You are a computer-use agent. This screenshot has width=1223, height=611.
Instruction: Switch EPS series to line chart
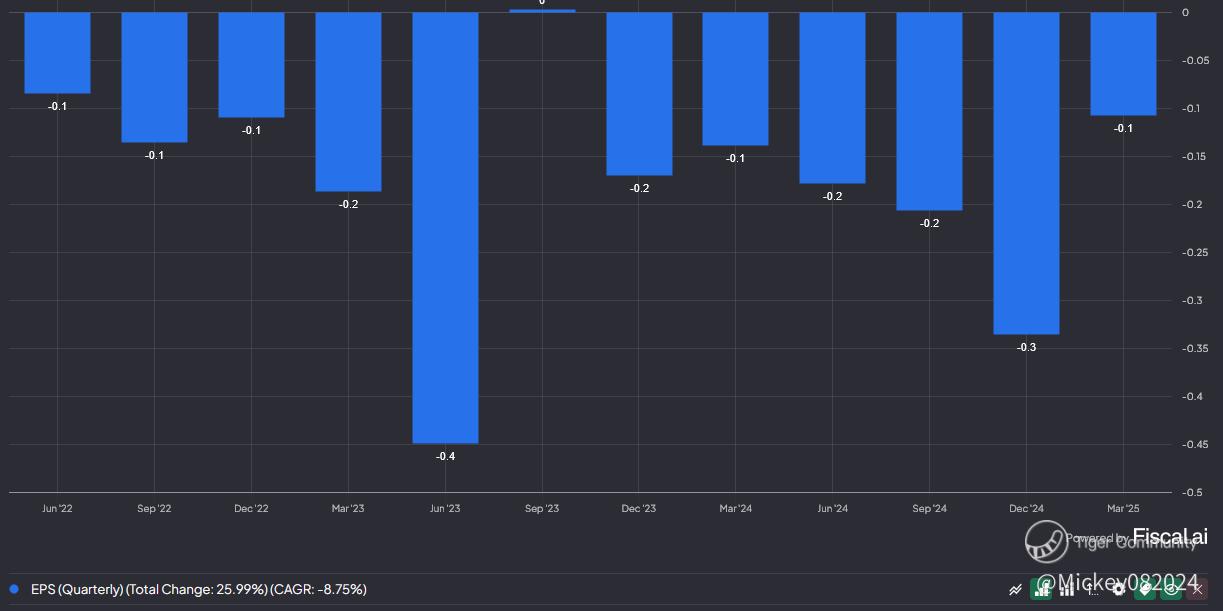pos(1016,590)
